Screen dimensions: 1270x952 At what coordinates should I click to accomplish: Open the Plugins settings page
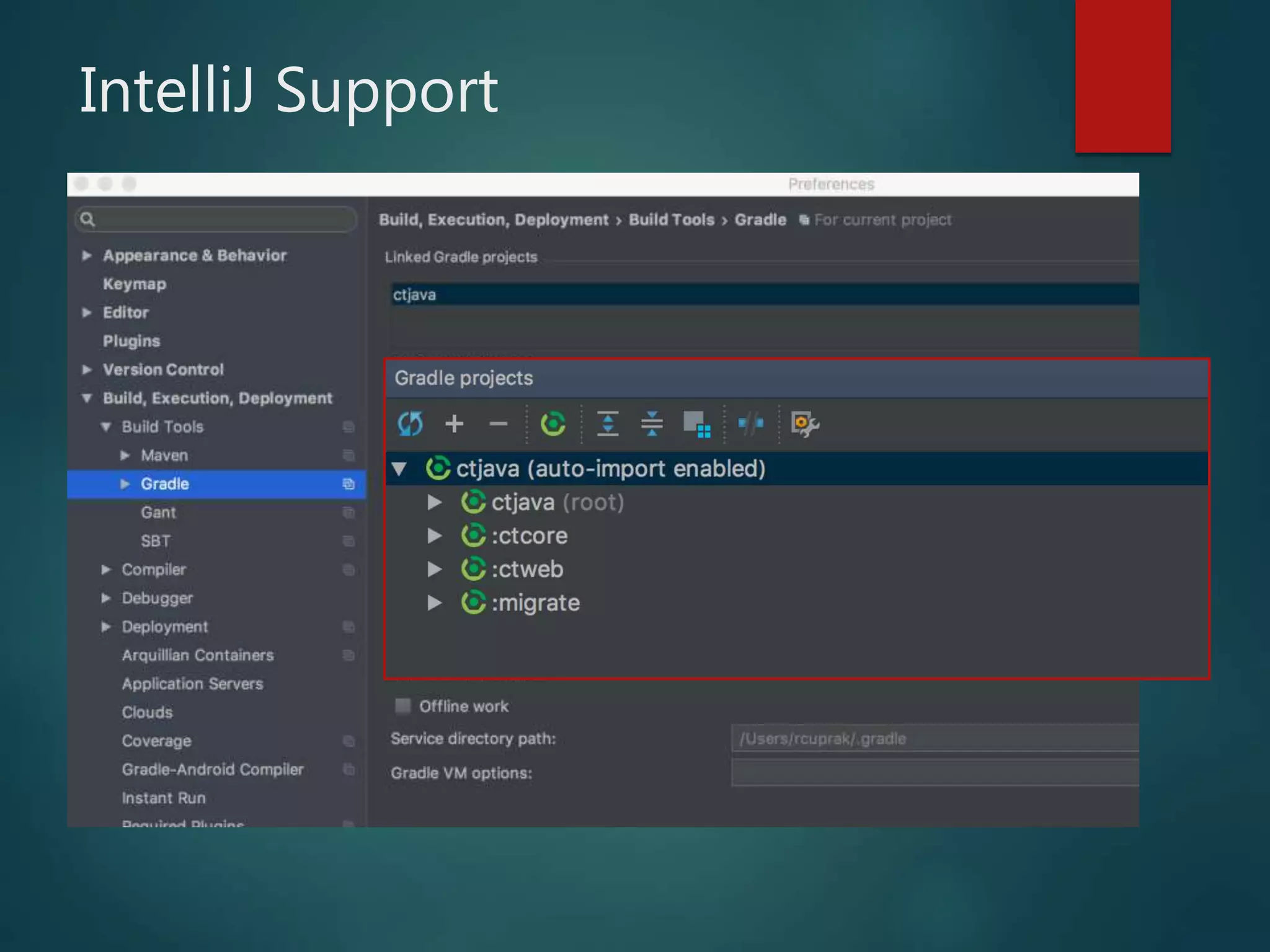(x=131, y=341)
